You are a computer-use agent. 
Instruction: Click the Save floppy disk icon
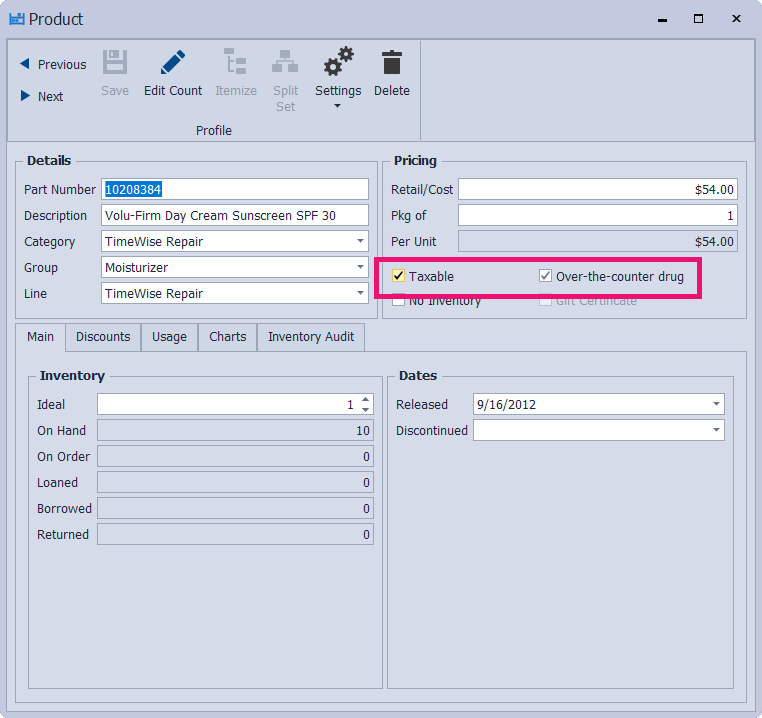click(115, 62)
